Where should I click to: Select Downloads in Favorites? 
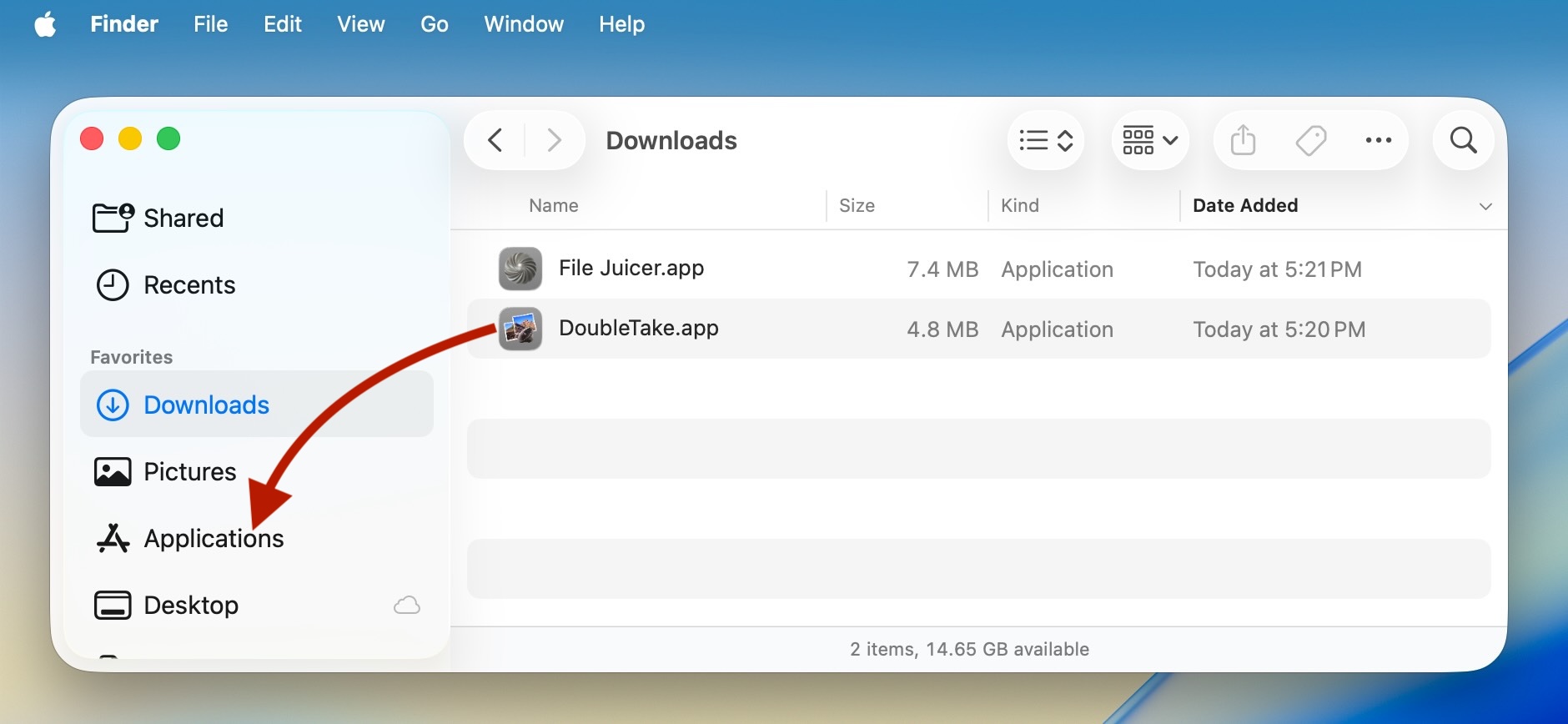257,405
